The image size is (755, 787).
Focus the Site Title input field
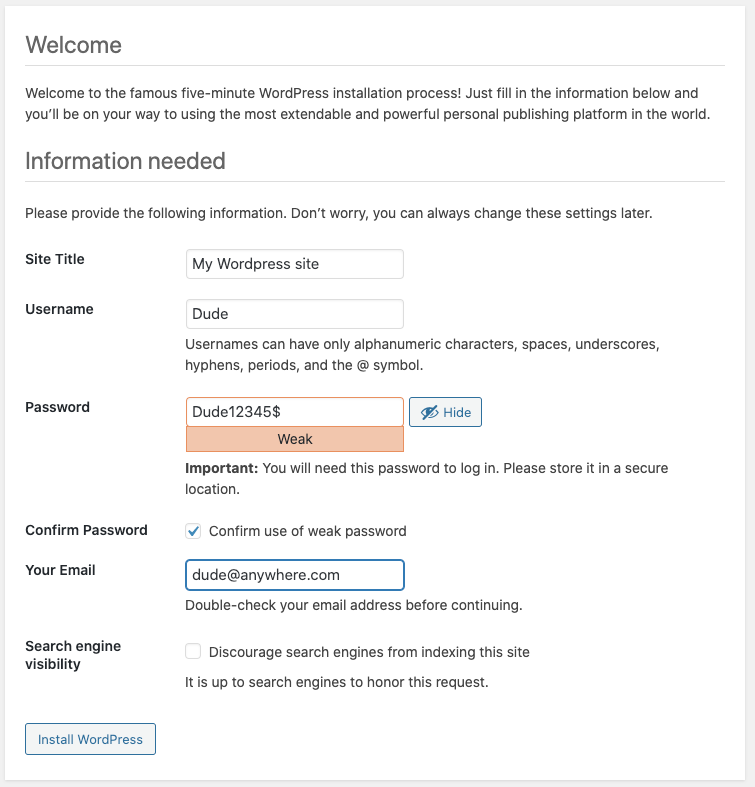coord(295,264)
